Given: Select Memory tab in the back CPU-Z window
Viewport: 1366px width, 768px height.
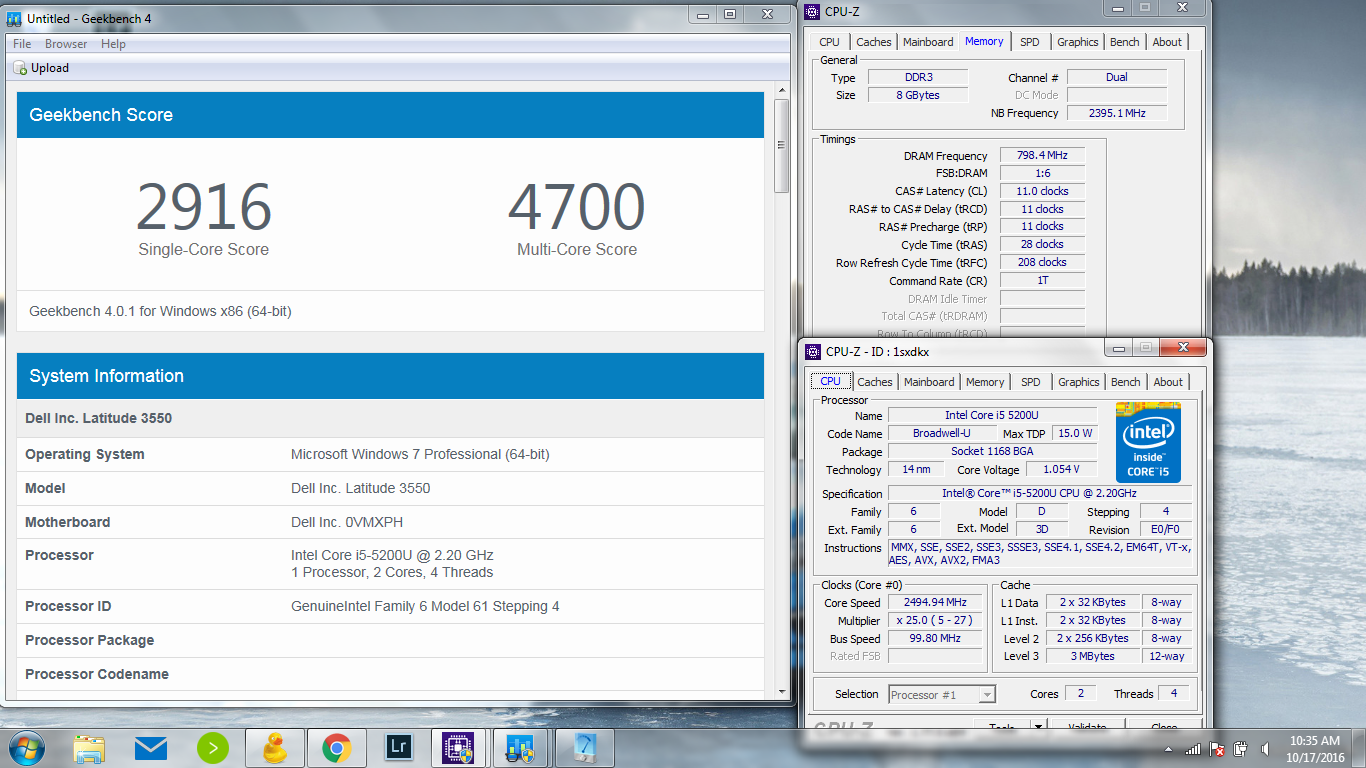Looking at the screenshot, I should click(984, 41).
